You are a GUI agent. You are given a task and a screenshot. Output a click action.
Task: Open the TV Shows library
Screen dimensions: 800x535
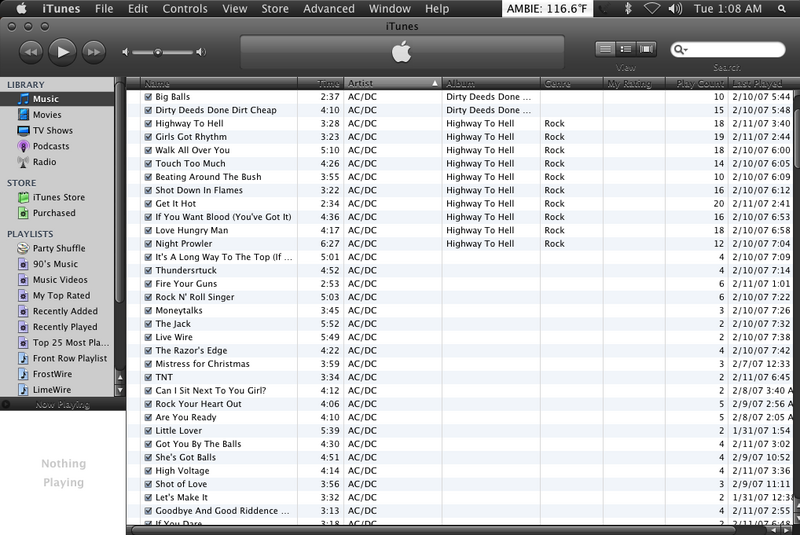pos(57,131)
